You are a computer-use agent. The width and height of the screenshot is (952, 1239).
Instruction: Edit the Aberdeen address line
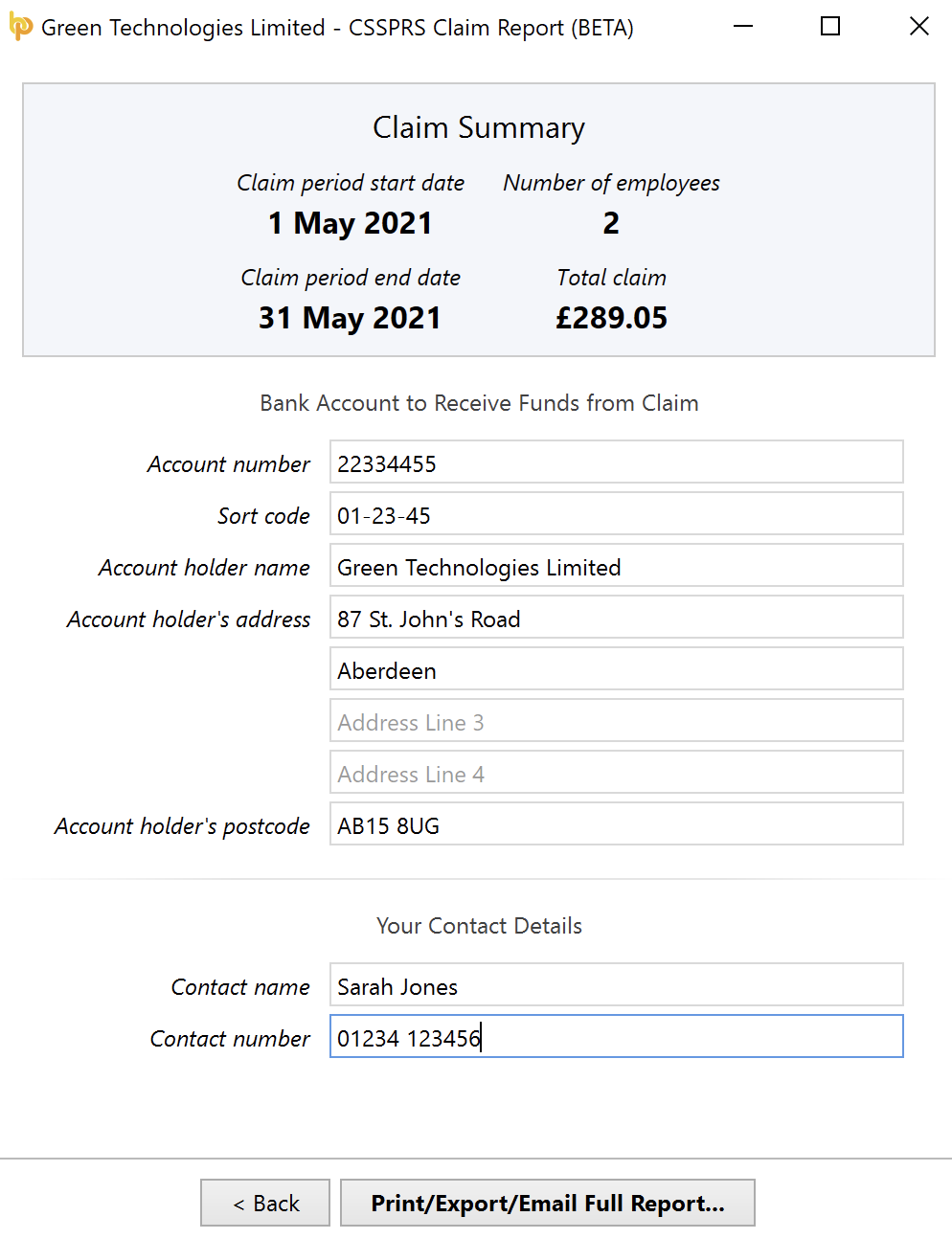click(617, 669)
